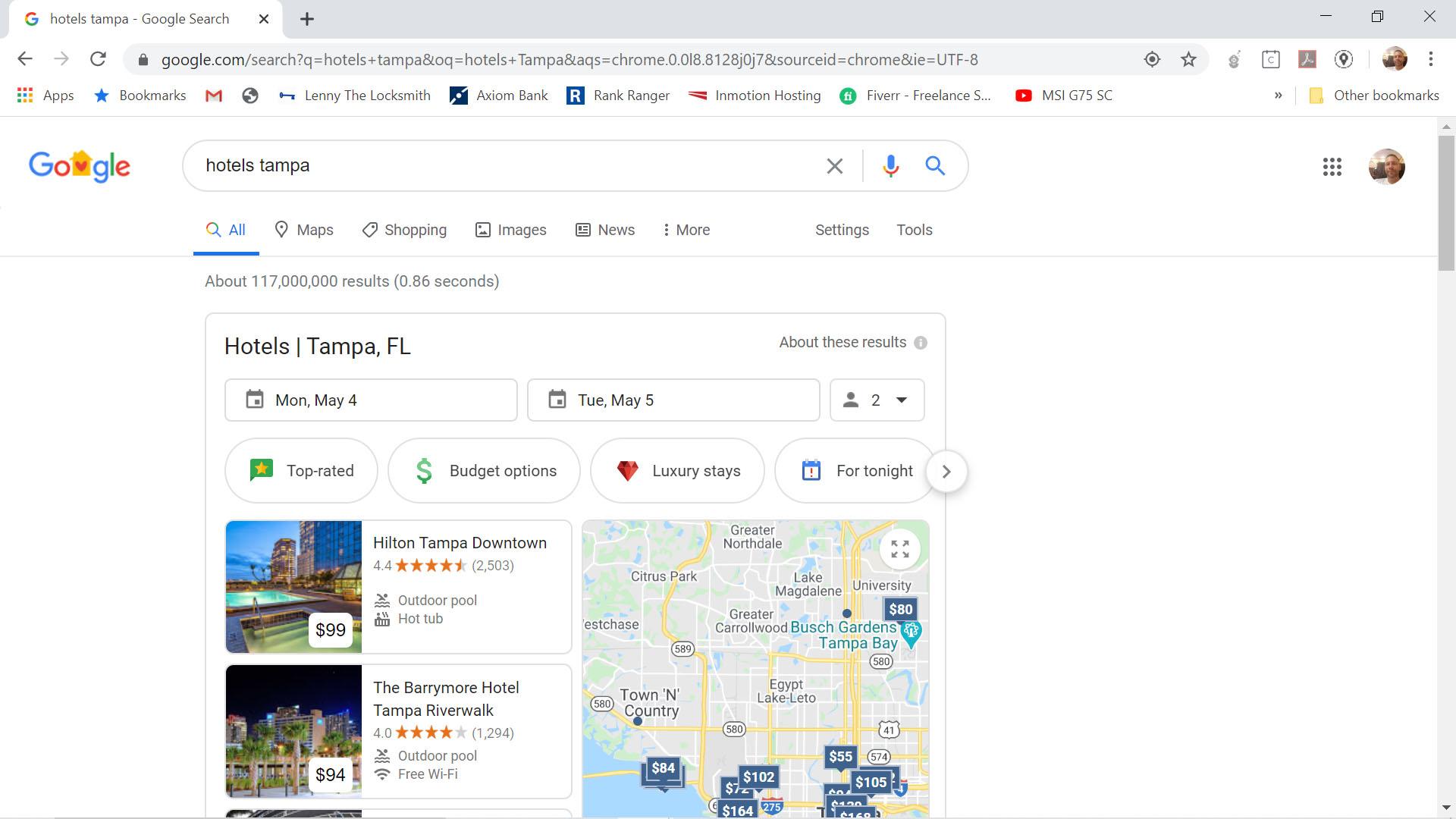Click the location pin extension icon
Viewport: 1456px width, 819px height.
coord(1344,59)
